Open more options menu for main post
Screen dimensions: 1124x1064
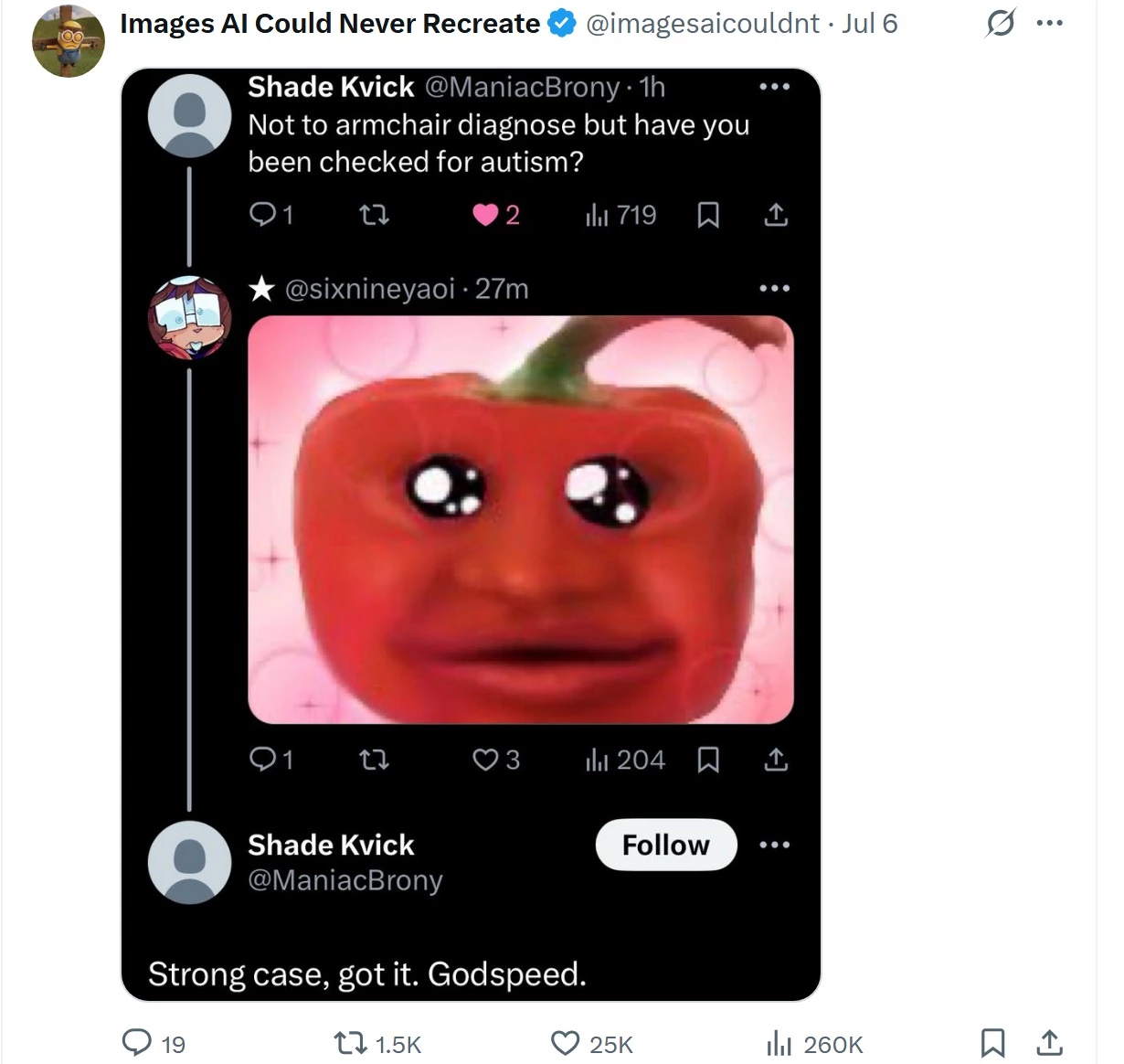(x=1049, y=24)
